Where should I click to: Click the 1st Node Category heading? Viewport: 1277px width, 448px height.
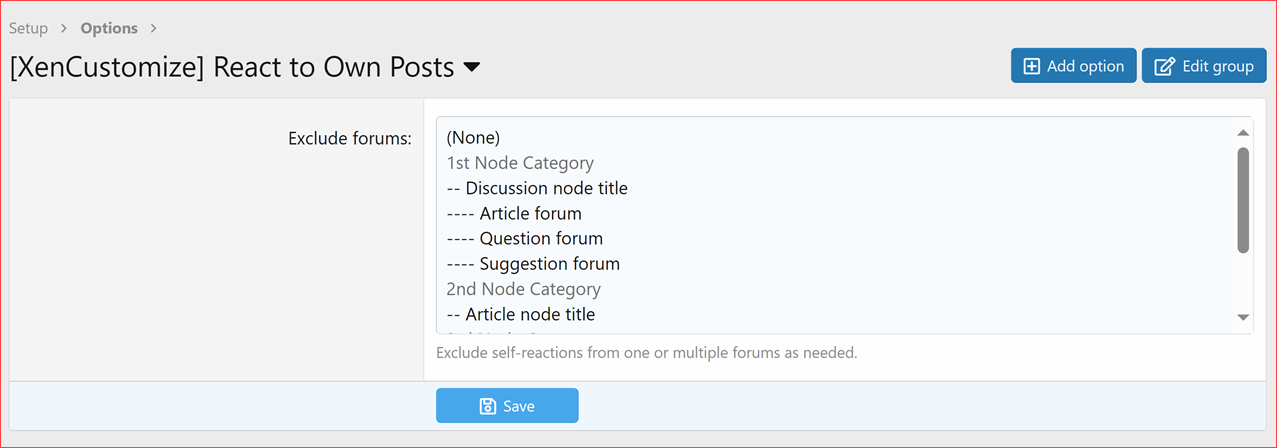pos(520,162)
